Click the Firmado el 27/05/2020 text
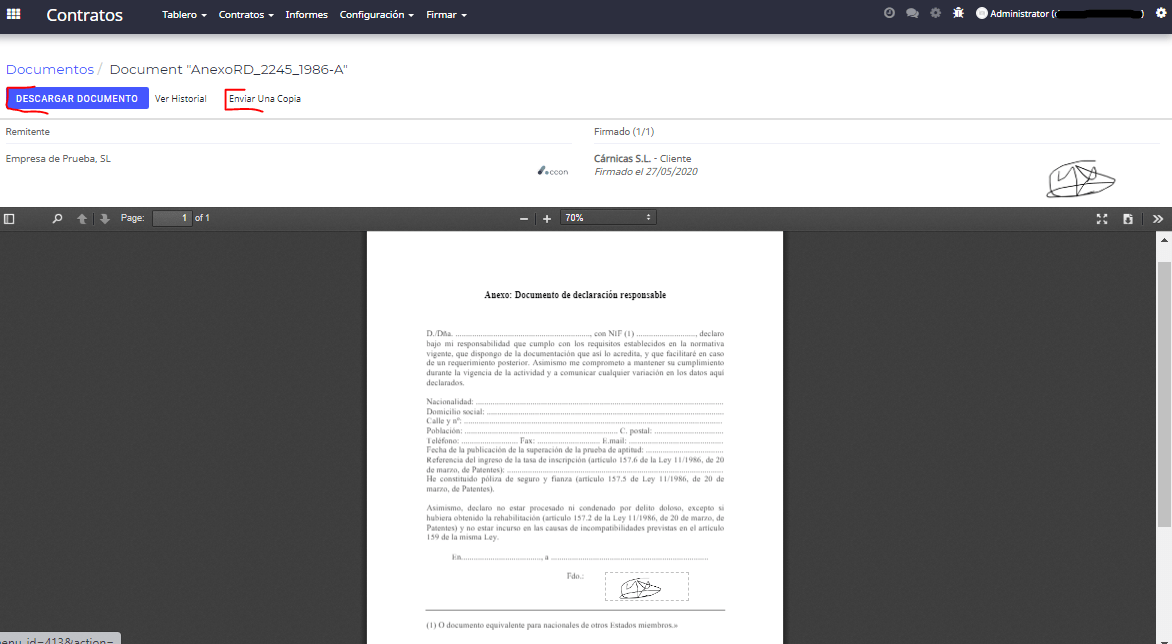This screenshot has width=1172, height=644. [x=646, y=172]
